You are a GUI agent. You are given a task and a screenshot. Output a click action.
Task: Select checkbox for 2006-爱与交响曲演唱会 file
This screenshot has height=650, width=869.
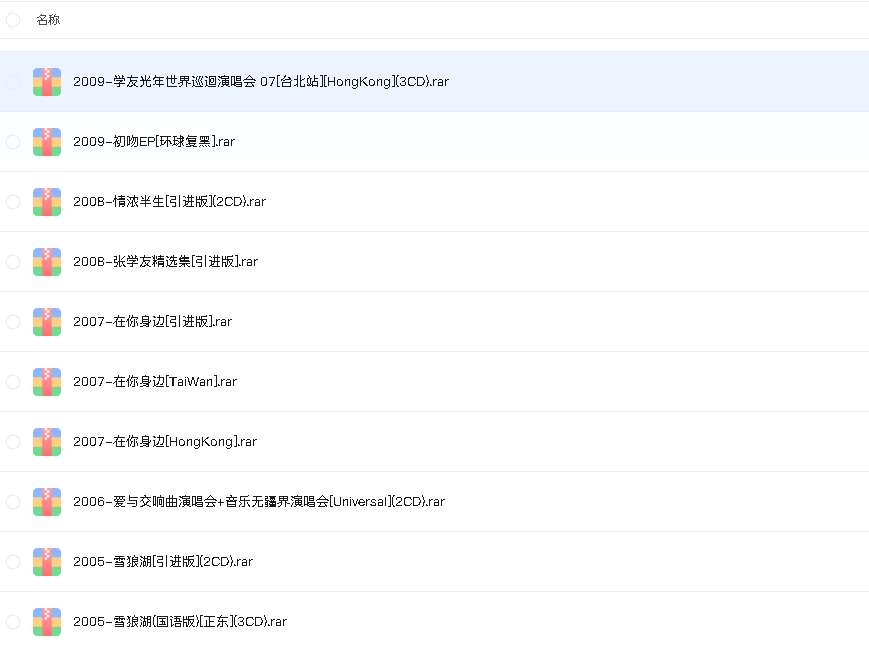point(13,502)
